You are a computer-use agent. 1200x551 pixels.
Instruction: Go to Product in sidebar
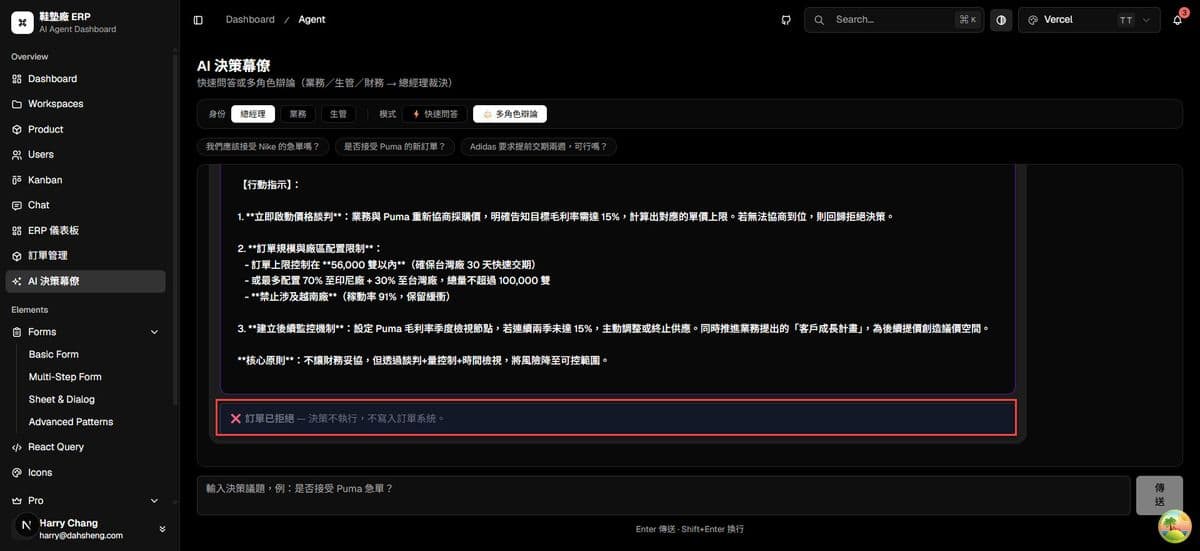click(x=85, y=130)
